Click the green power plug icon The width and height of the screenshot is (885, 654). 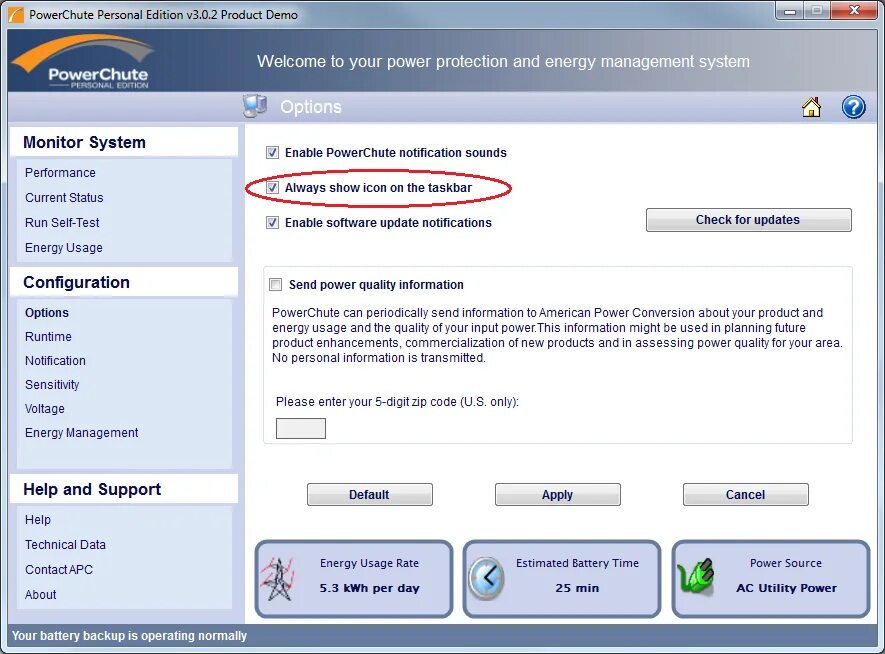pos(695,577)
